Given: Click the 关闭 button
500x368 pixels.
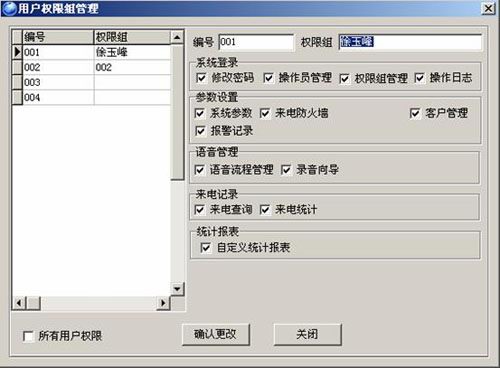Looking at the screenshot, I should [307, 334].
